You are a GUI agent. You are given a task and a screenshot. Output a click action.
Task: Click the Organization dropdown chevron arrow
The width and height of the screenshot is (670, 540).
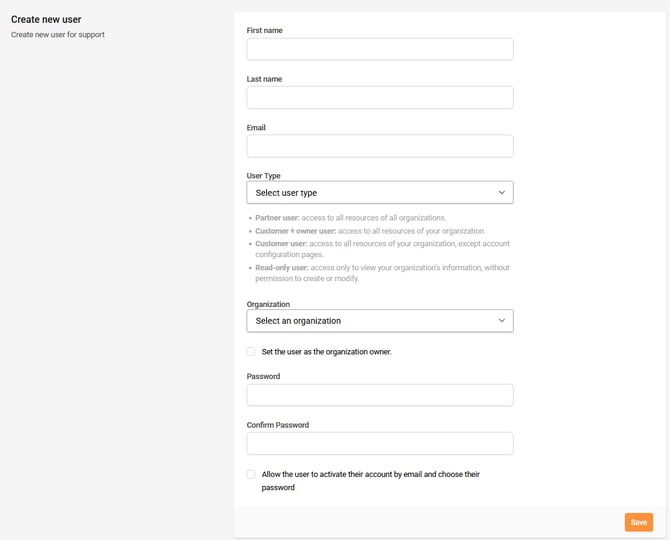pos(502,321)
